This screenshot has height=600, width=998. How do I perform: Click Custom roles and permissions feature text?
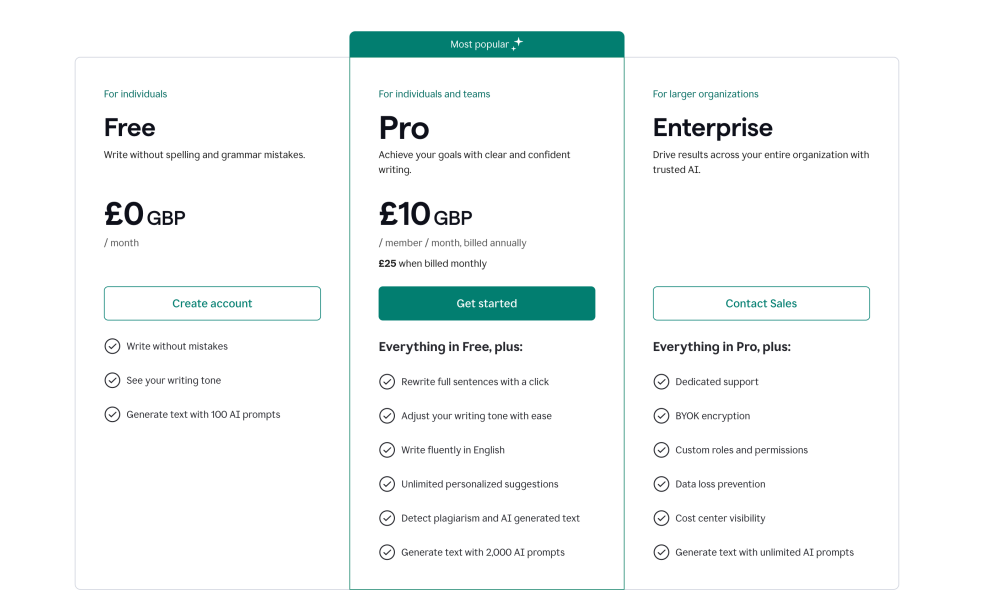(x=741, y=450)
